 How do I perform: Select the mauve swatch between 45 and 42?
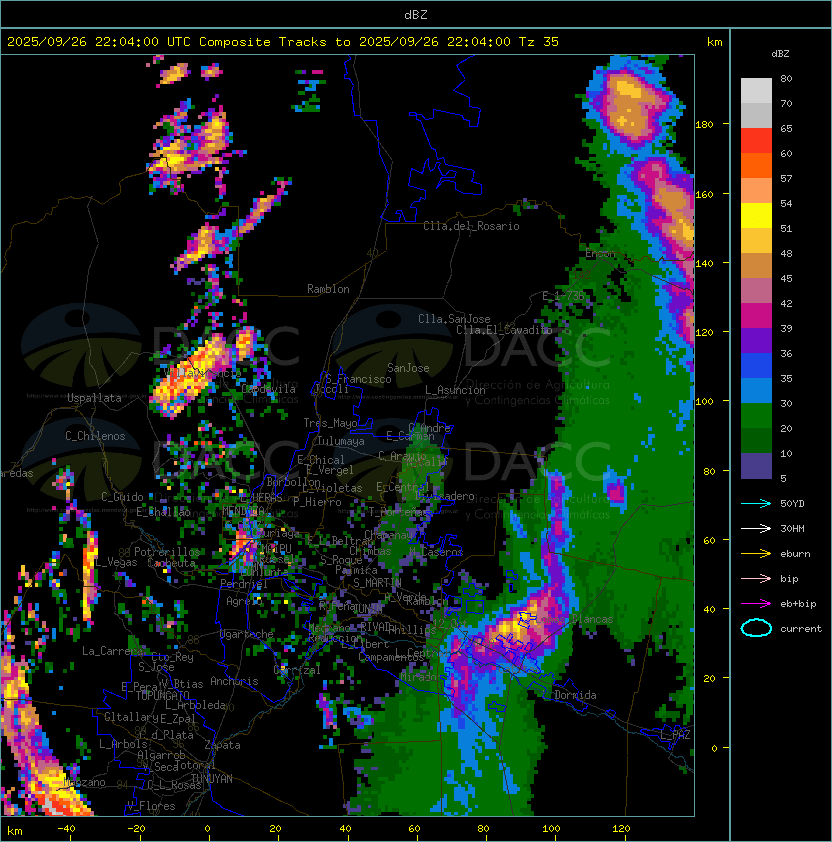pyautogui.click(x=756, y=291)
